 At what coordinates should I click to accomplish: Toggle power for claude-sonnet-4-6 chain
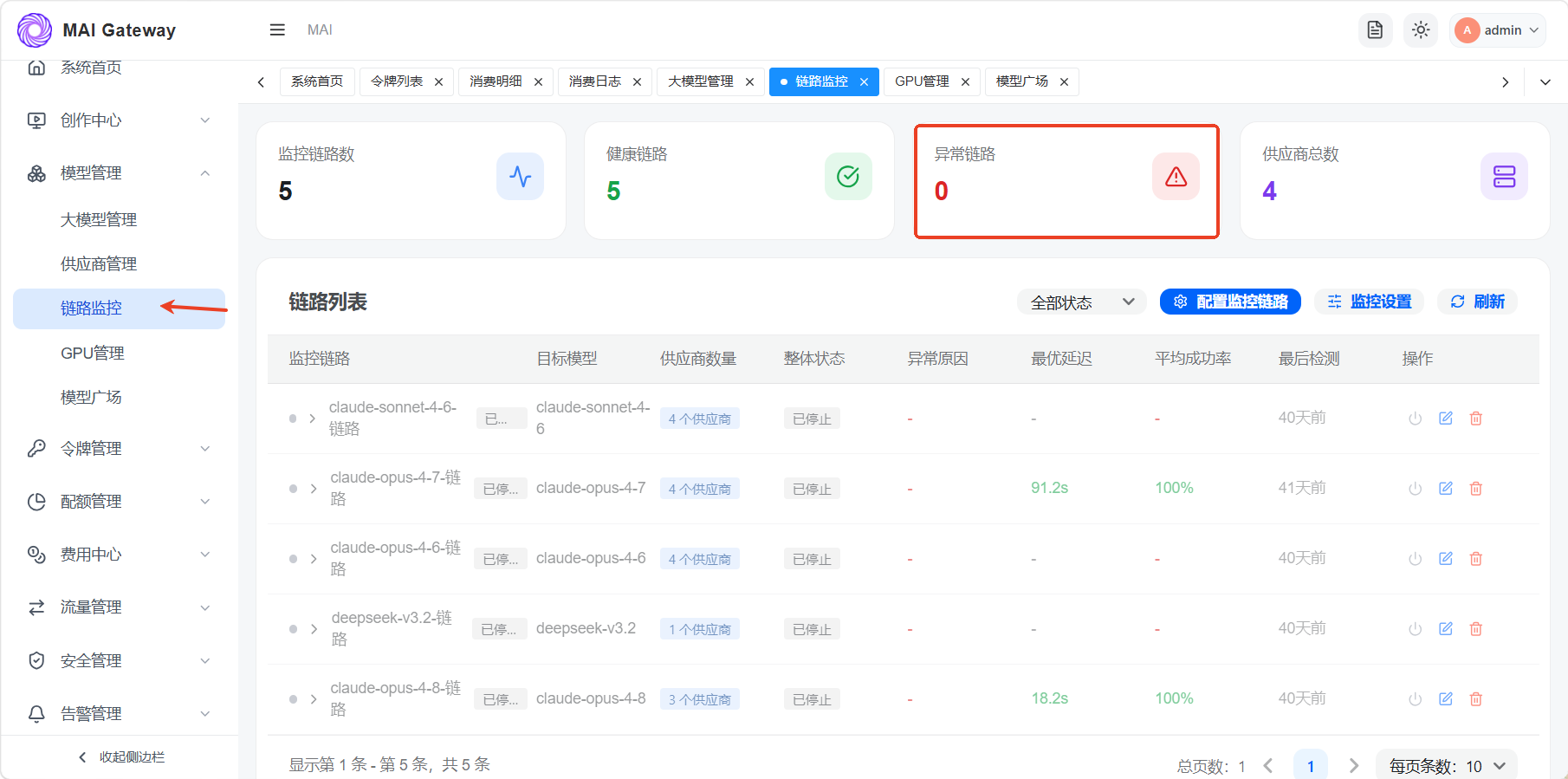point(1416,419)
